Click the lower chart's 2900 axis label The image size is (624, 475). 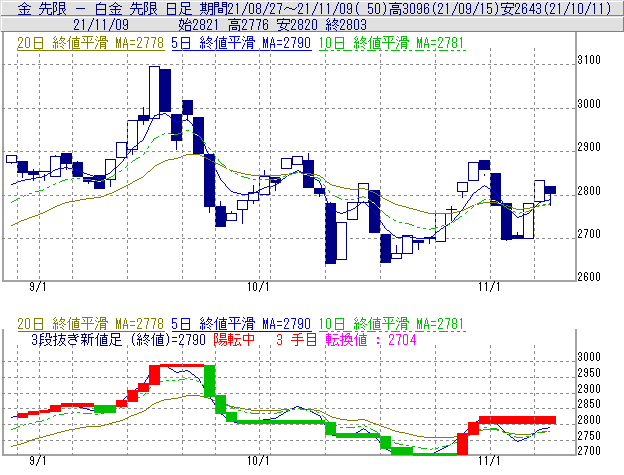[589, 389]
